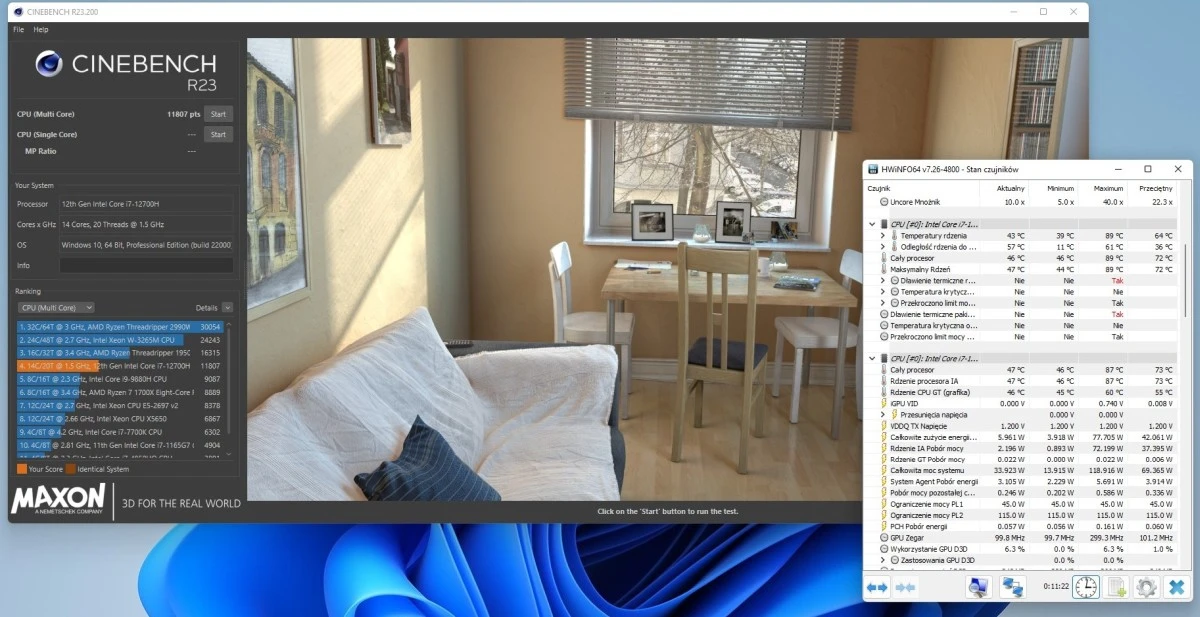Click the network remote monitoring computers icon
This screenshot has width=1200, height=617.
coord(1013,588)
